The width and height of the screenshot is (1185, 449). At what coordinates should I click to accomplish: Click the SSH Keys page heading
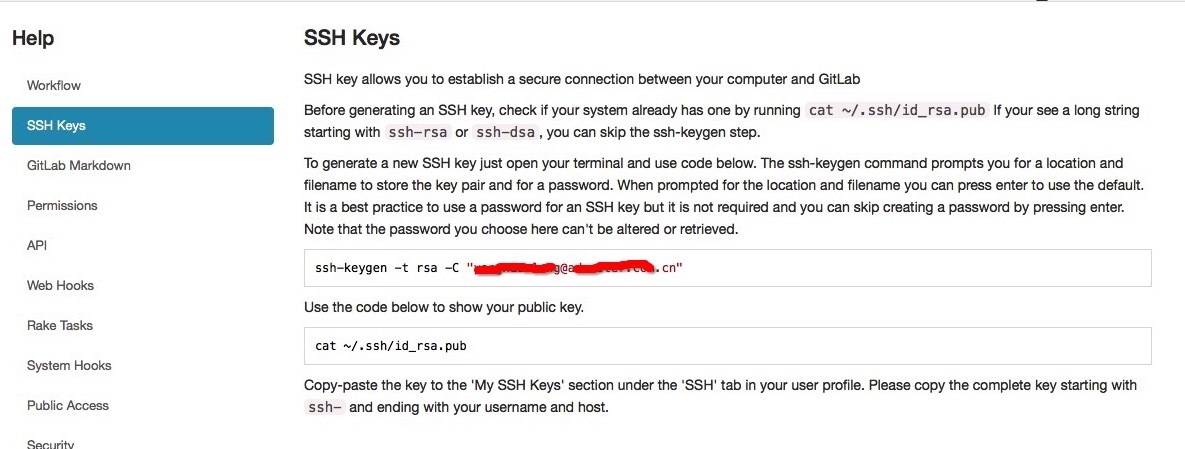click(351, 38)
